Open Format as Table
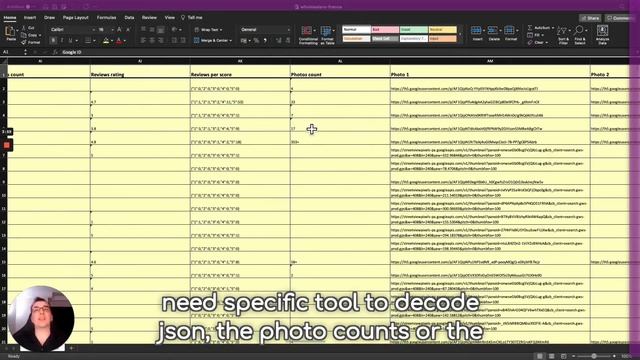 pos(327,35)
